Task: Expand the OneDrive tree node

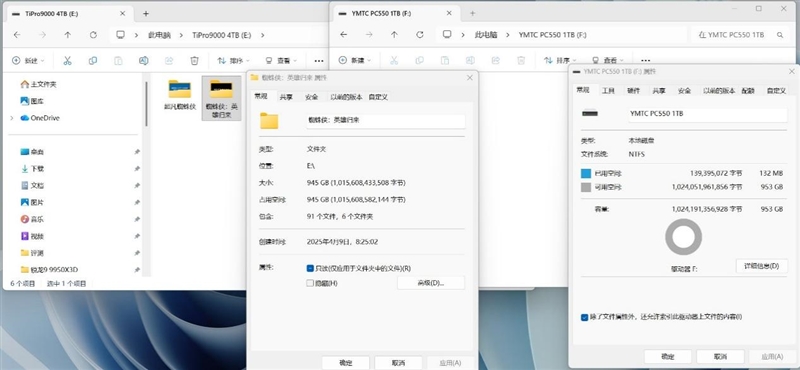Action: click(12, 118)
